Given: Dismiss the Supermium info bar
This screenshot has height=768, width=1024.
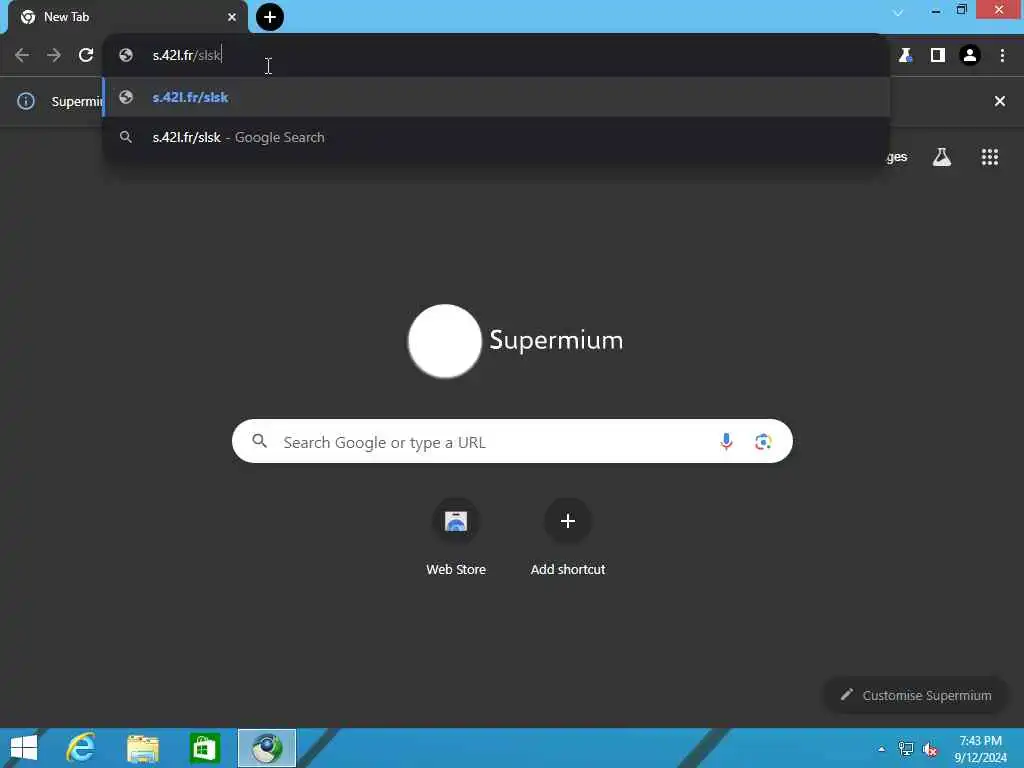Looking at the screenshot, I should (1000, 101).
